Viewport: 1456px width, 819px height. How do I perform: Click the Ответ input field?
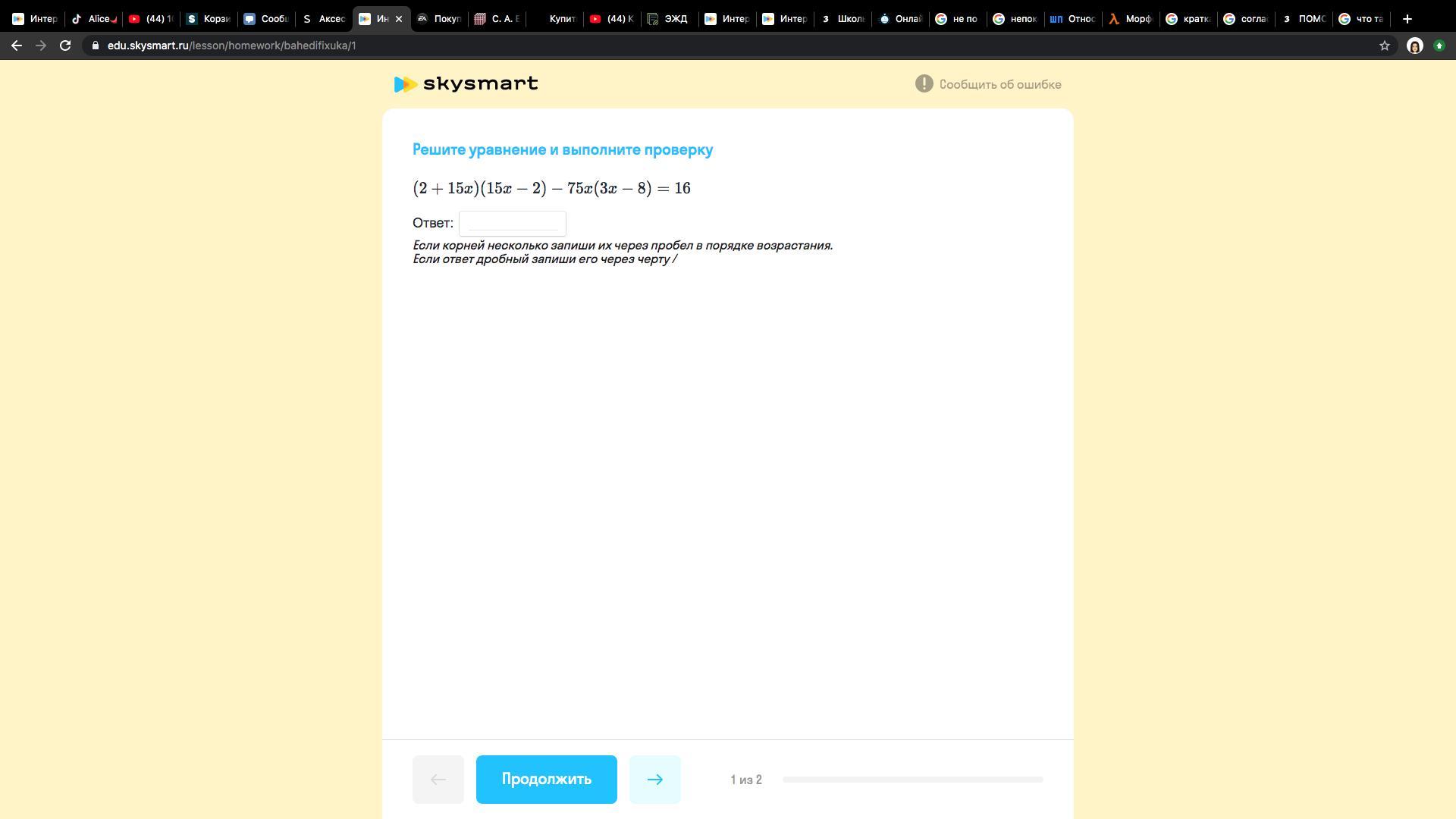(x=513, y=223)
